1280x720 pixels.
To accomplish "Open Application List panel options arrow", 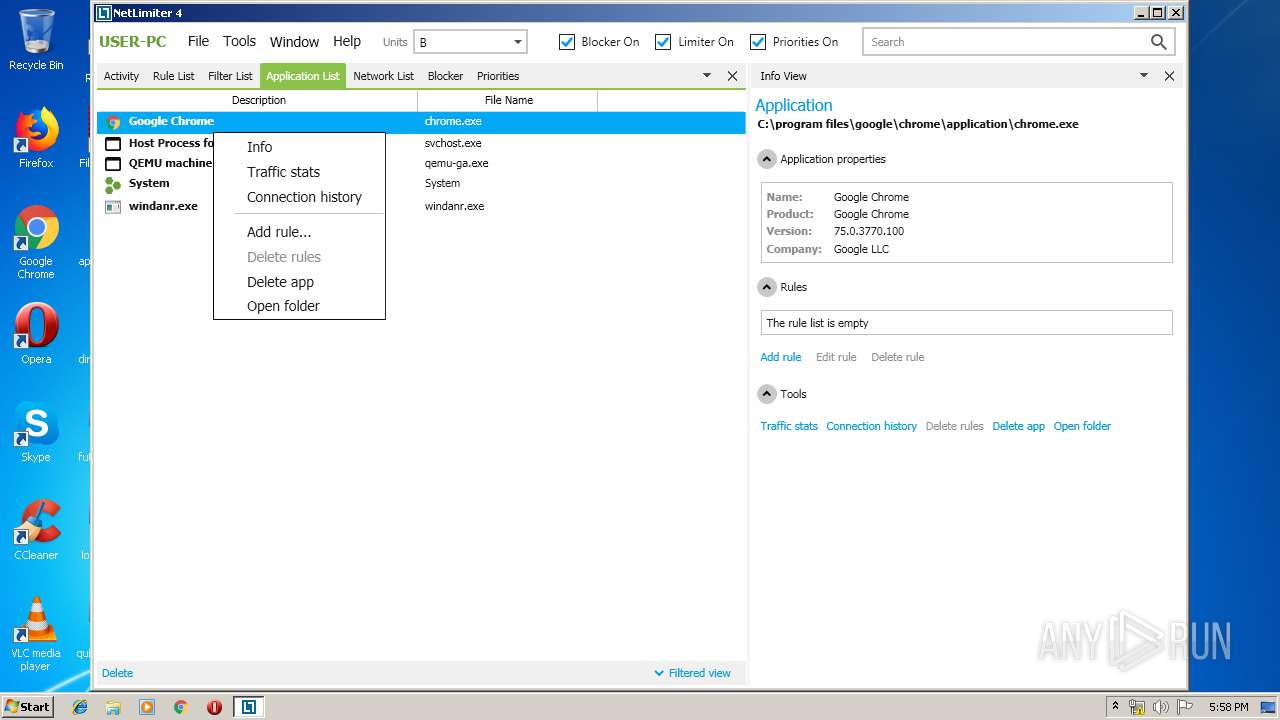I will pos(707,76).
